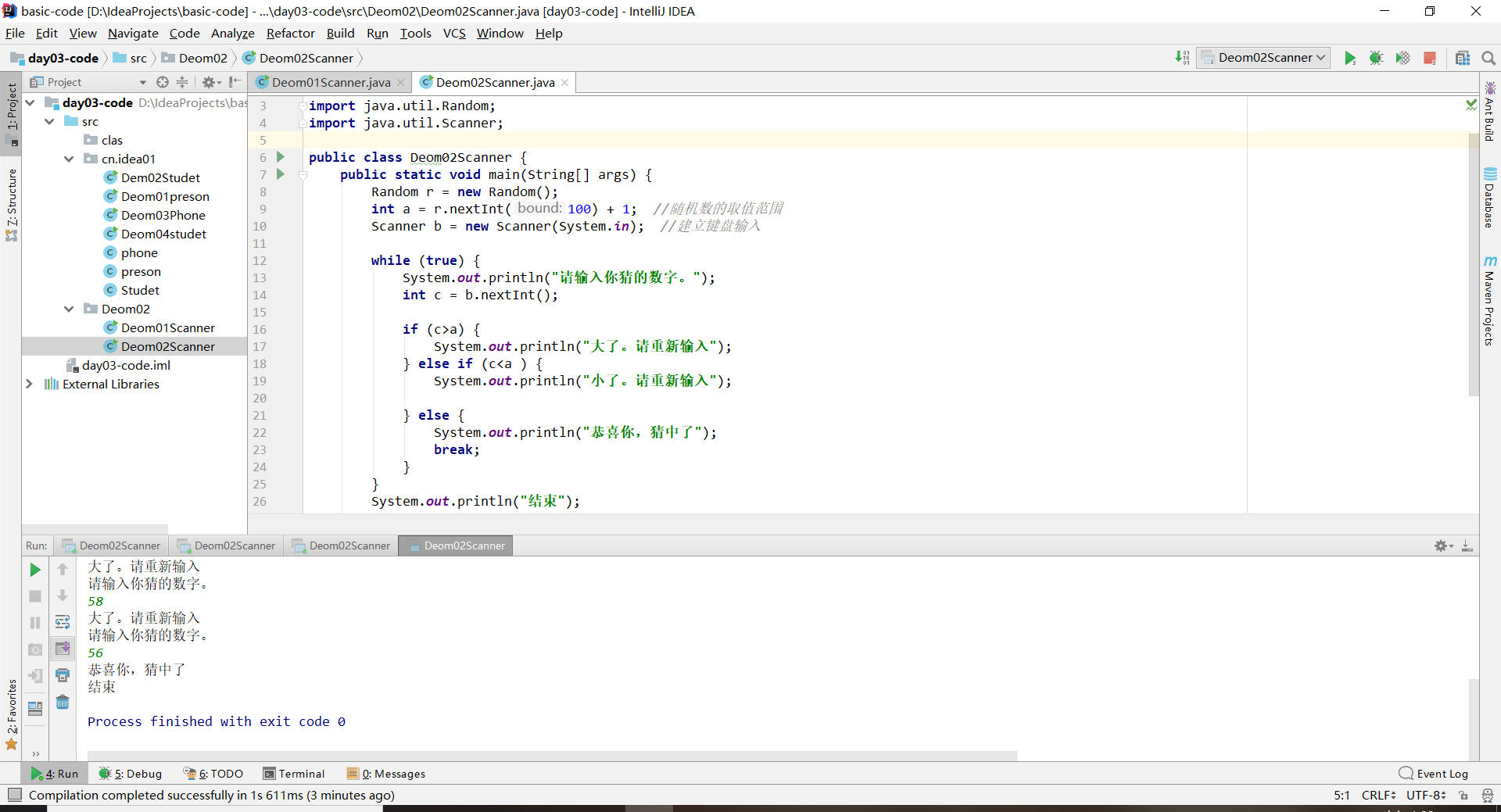The width and height of the screenshot is (1501, 812).
Task: Open the Refactor menu
Action: click(290, 33)
